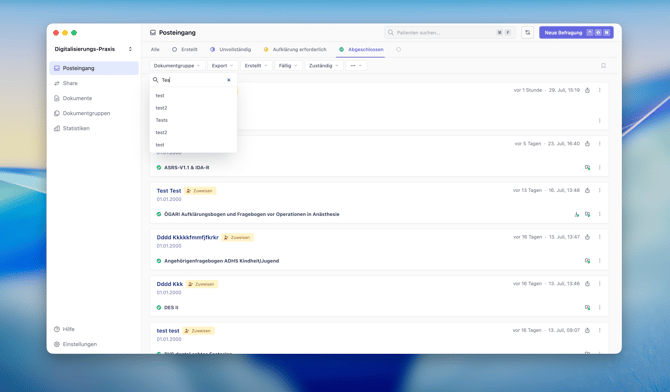This screenshot has height=392, width=670.
Task: Switch to the Unvollständig tab
Action: point(231,50)
